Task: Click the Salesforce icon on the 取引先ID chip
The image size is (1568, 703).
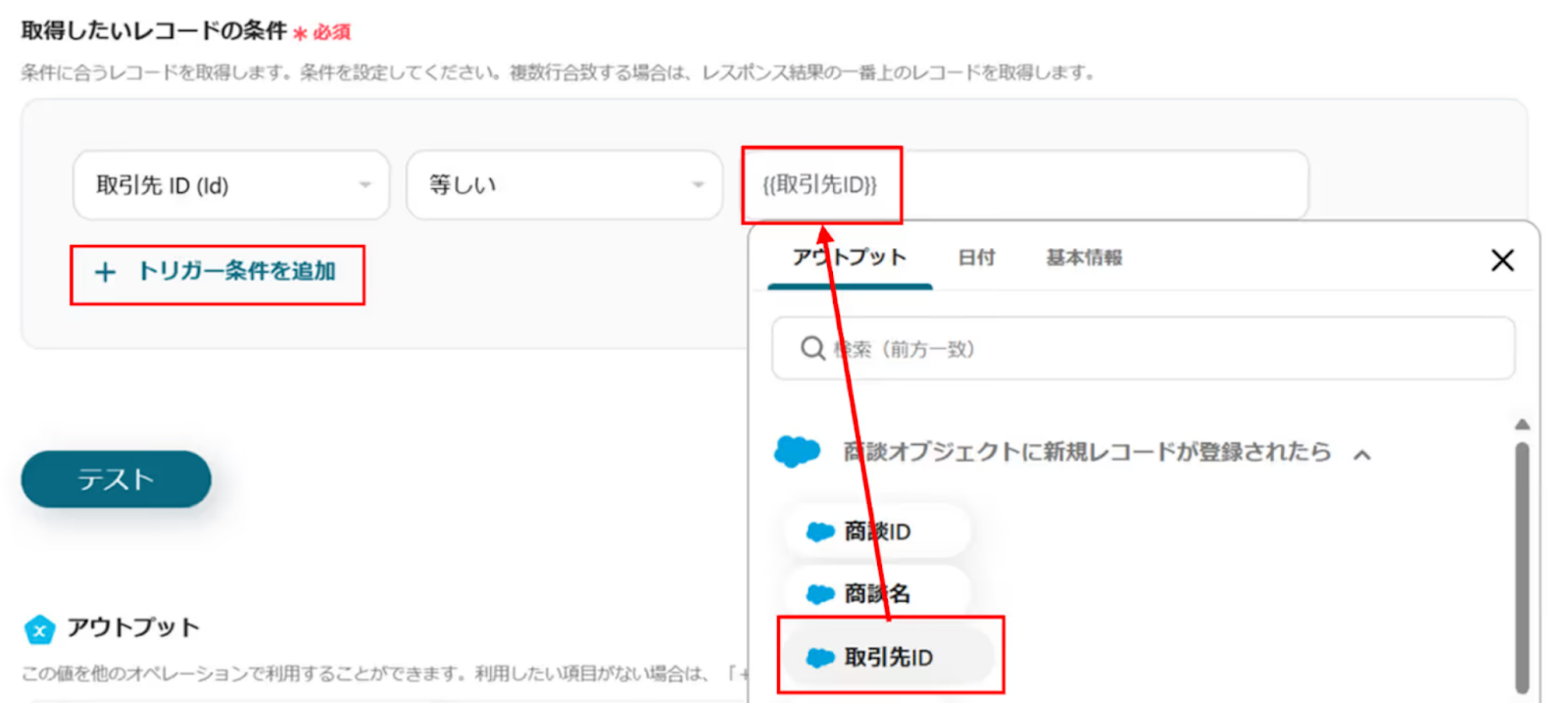Action: (819, 658)
